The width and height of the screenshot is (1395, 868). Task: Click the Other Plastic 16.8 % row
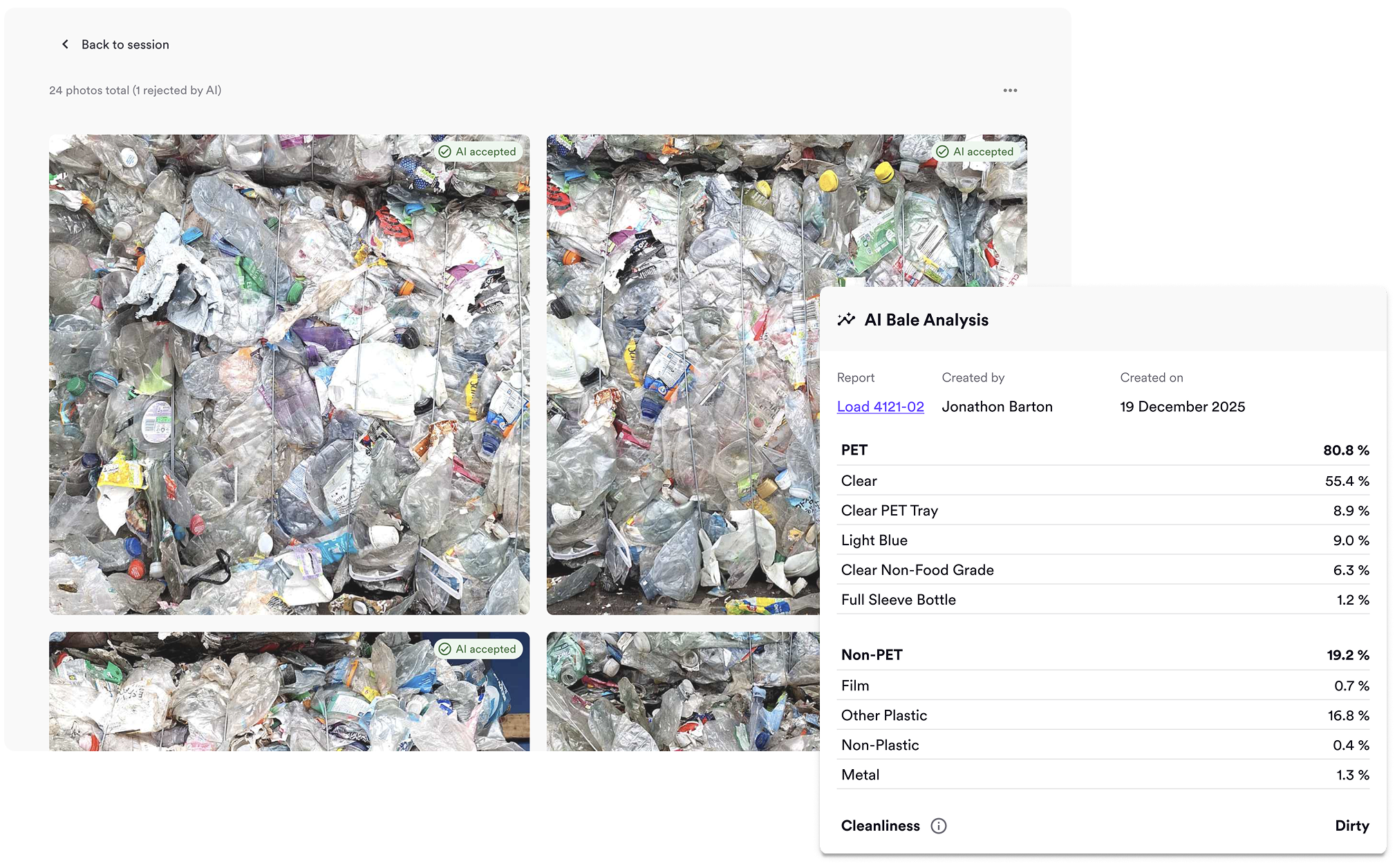click(1103, 715)
